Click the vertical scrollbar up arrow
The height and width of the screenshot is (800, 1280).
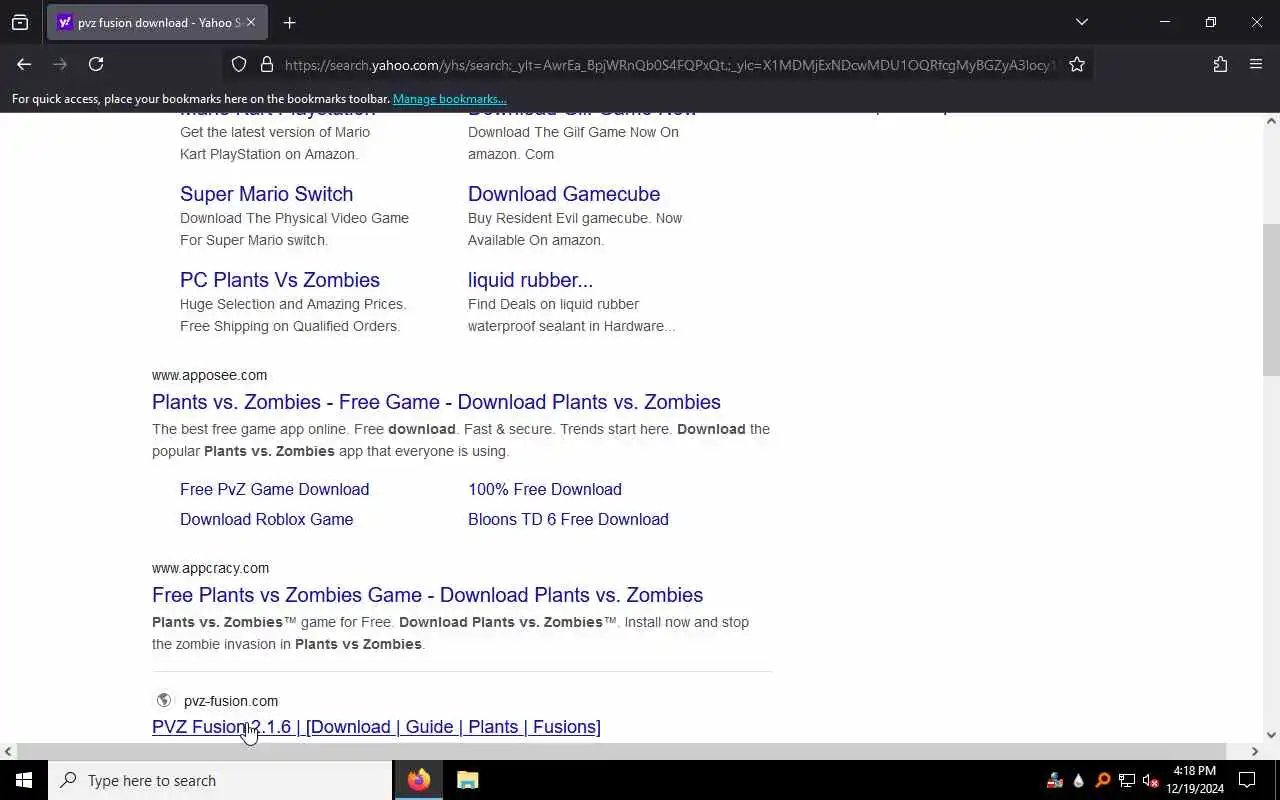pyautogui.click(x=1271, y=121)
